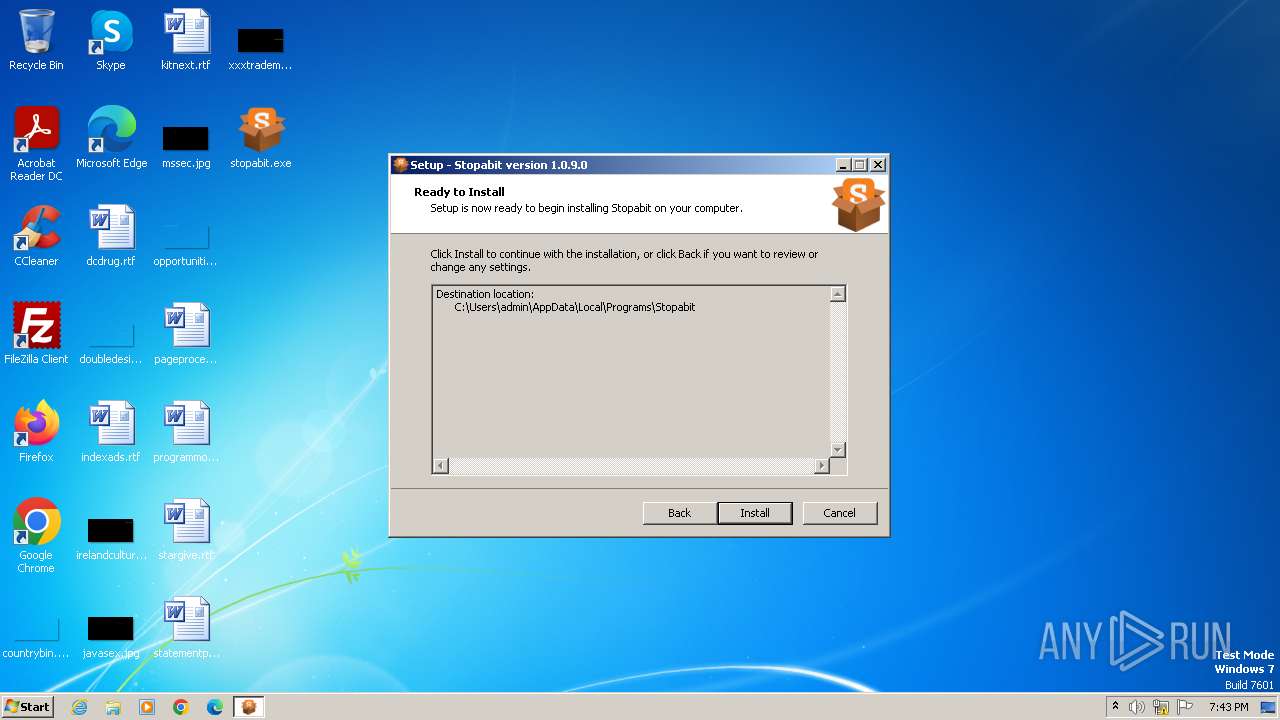Go Back in the Stopabit setup
The width and height of the screenshot is (1280, 720).
pos(680,513)
